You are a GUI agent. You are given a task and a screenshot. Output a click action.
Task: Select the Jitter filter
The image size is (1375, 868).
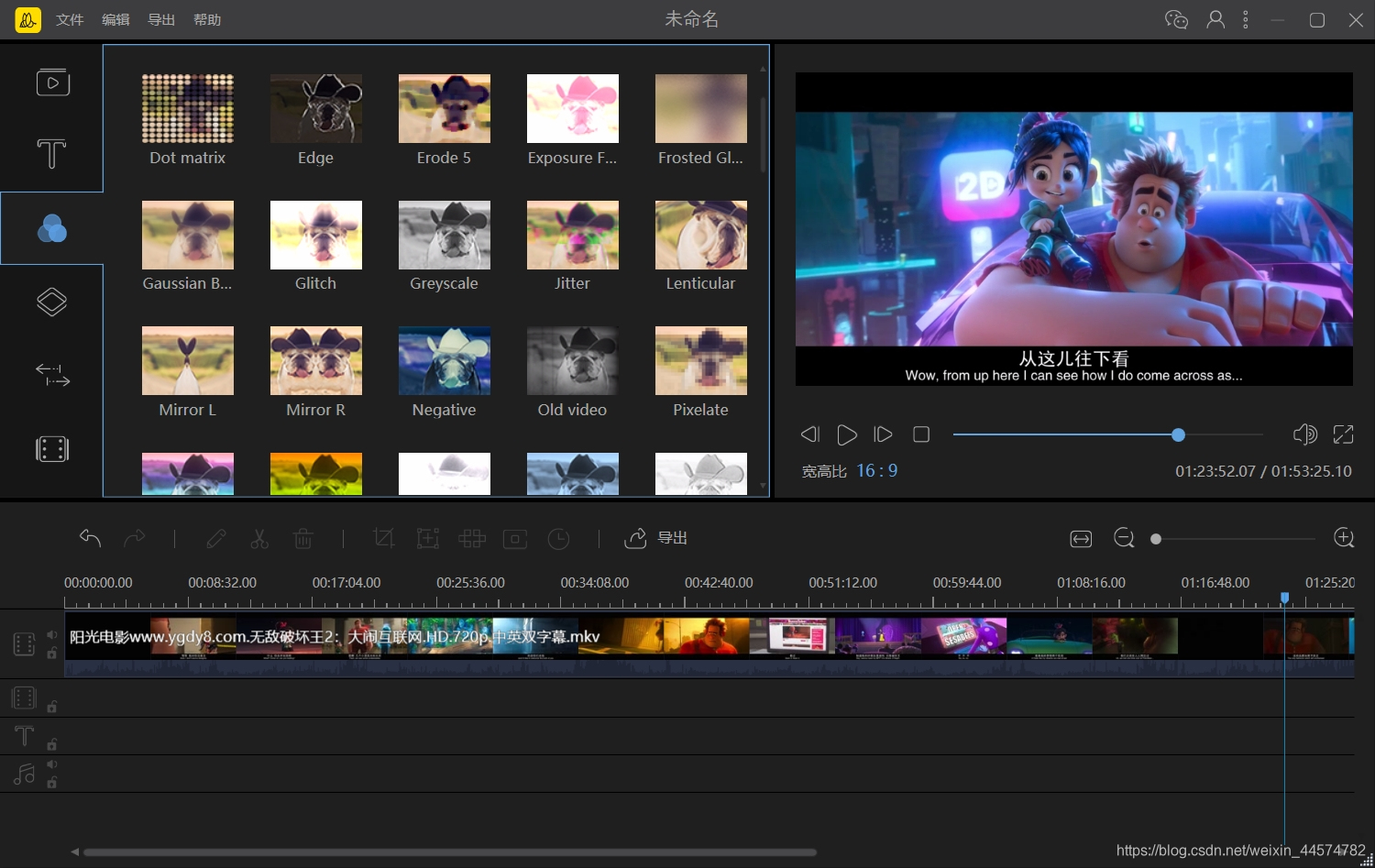tap(573, 235)
